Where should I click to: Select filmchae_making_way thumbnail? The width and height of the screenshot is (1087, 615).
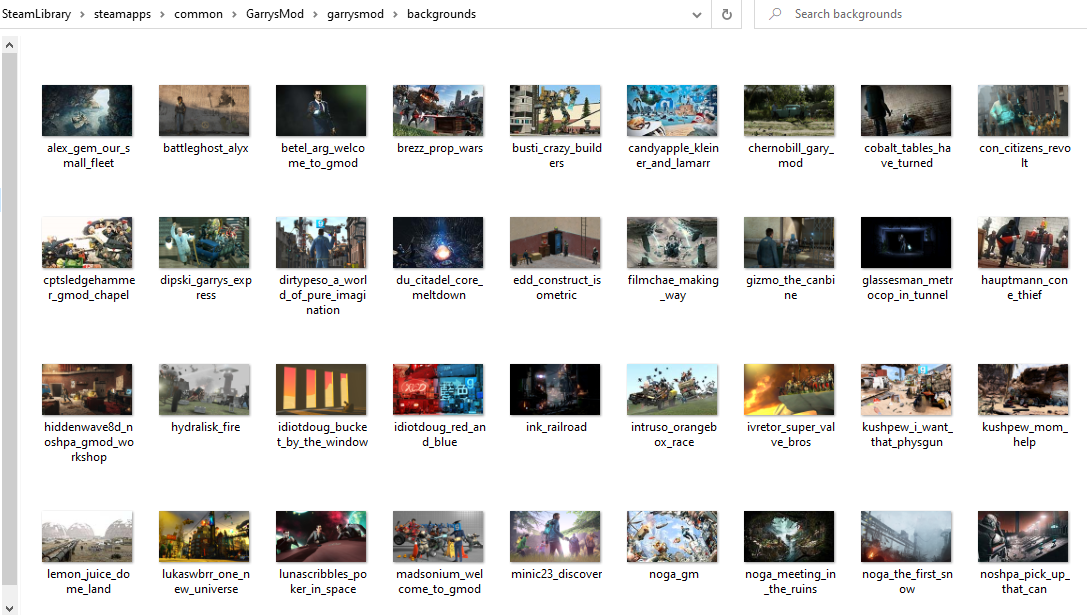(x=672, y=243)
